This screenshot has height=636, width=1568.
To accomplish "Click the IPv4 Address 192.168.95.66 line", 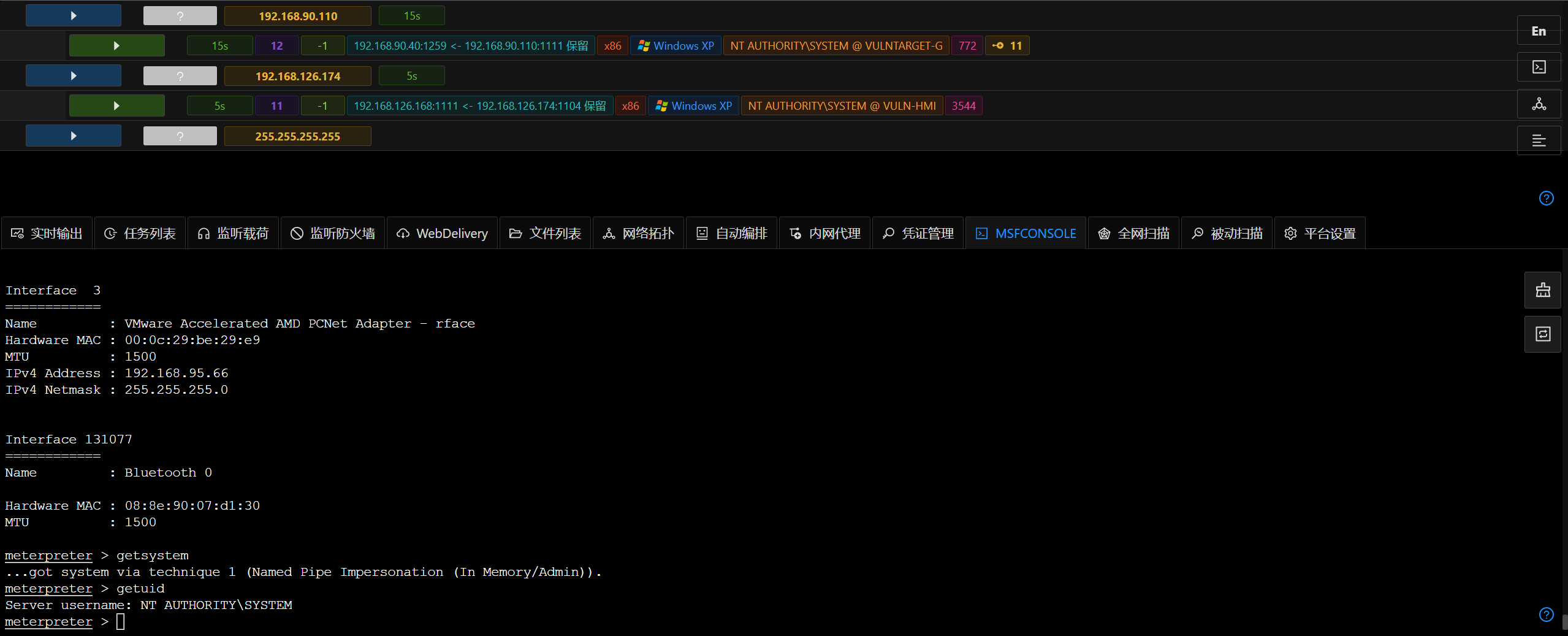I will click(x=116, y=373).
